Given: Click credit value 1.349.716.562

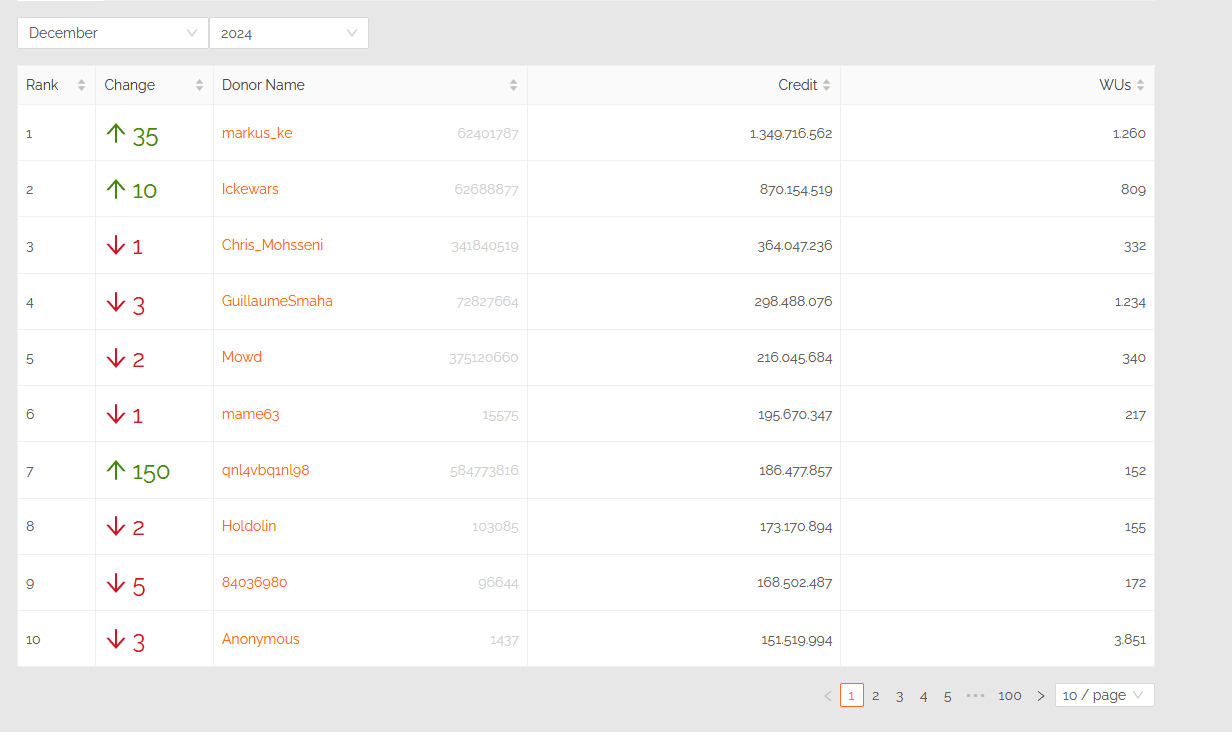Looking at the screenshot, I should point(791,133).
